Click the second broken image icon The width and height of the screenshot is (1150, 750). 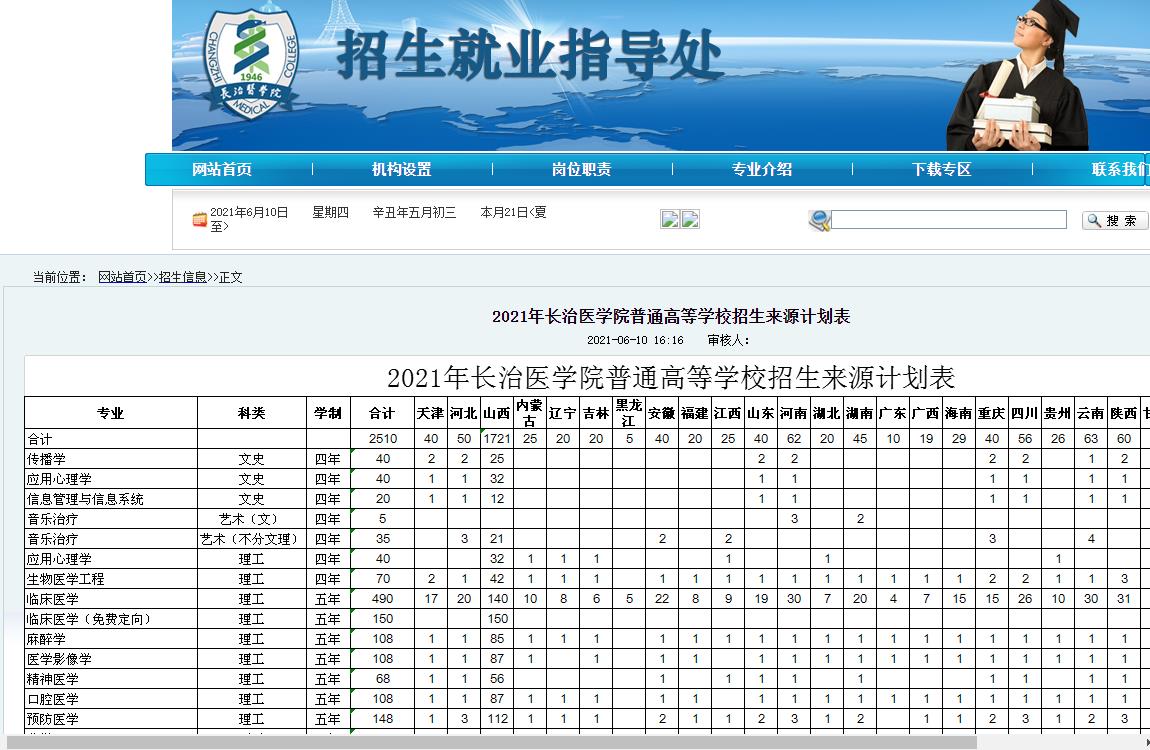click(690, 220)
